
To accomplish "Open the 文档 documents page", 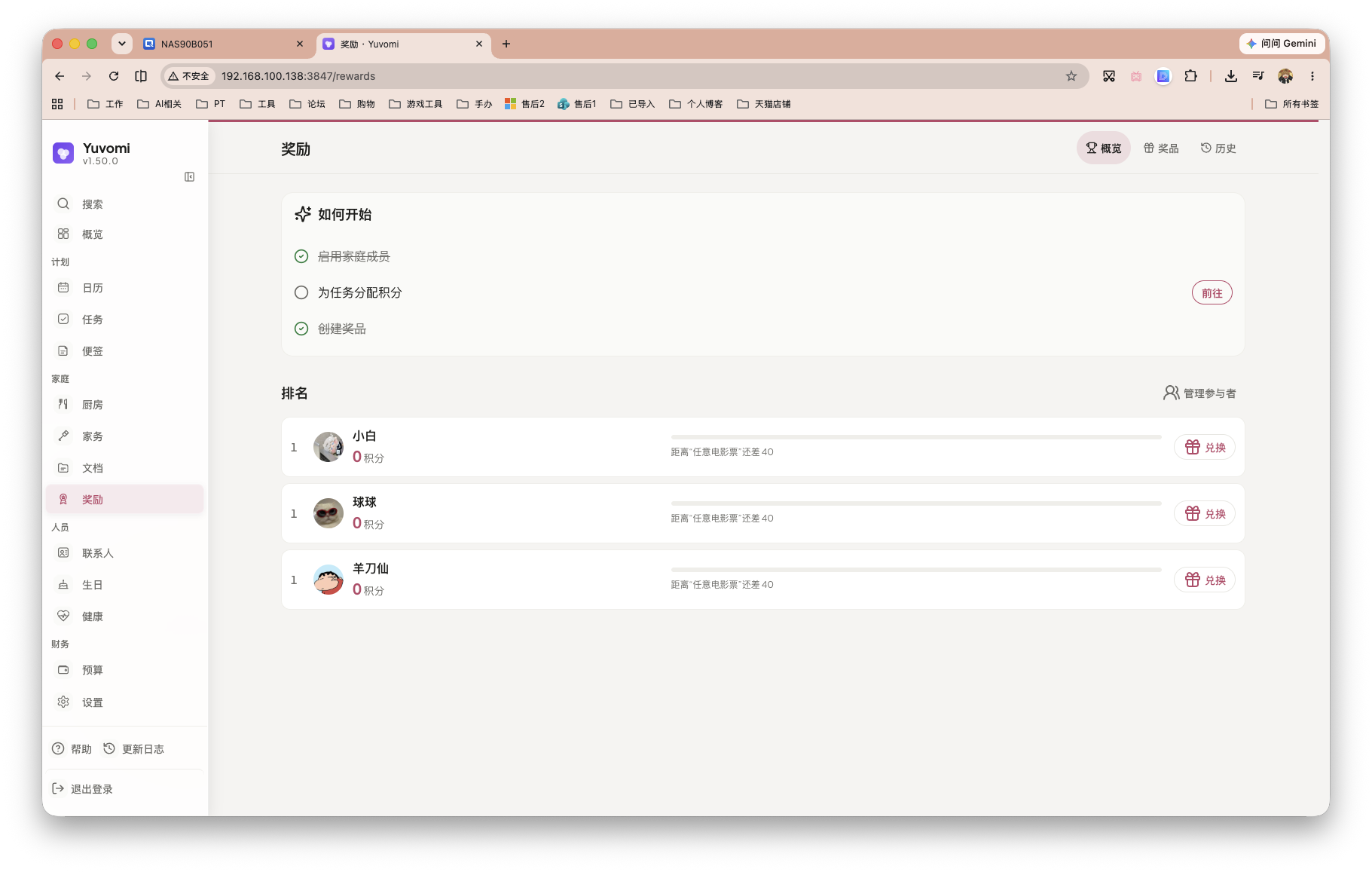I will (124, 468).
